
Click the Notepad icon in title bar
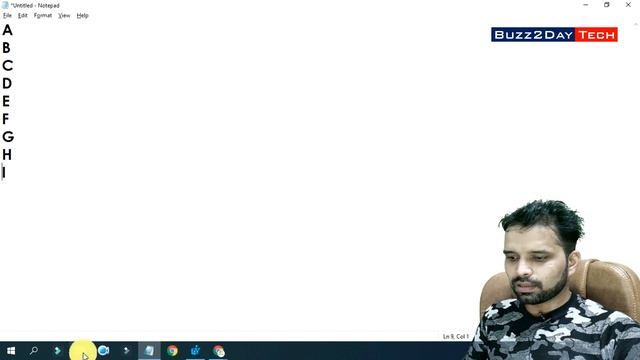[5, 5]
